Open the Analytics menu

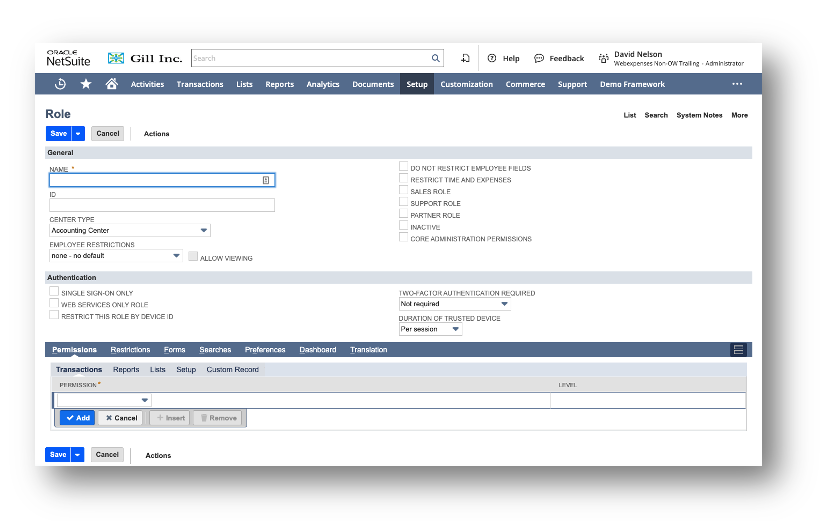point(323,84)
